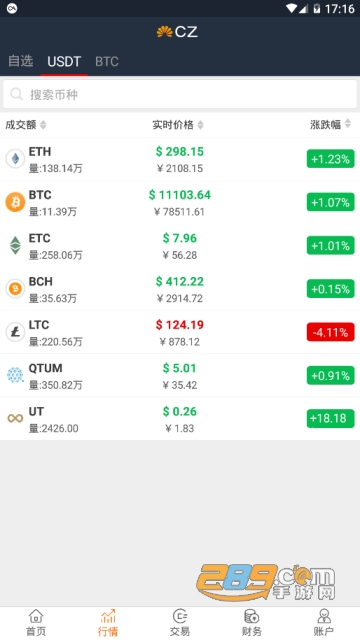Tap the Ethereum ETH coin icon
Viewport: 360px width, 640px height.
(x=15, y=159)
